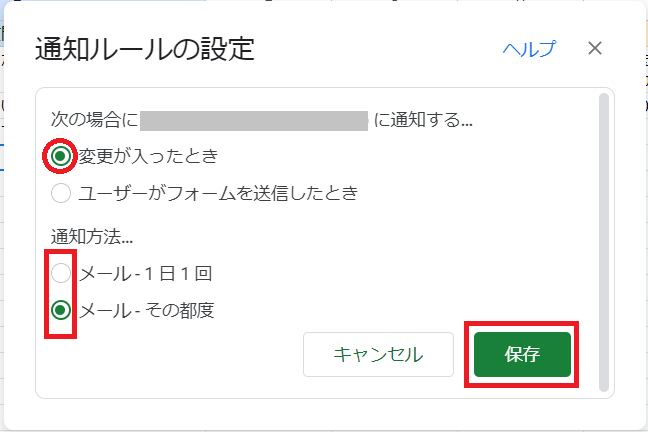Screen dimensions: 648x432
Task: Click the 通知方法... section heading
Action: (x=92, y=237)
